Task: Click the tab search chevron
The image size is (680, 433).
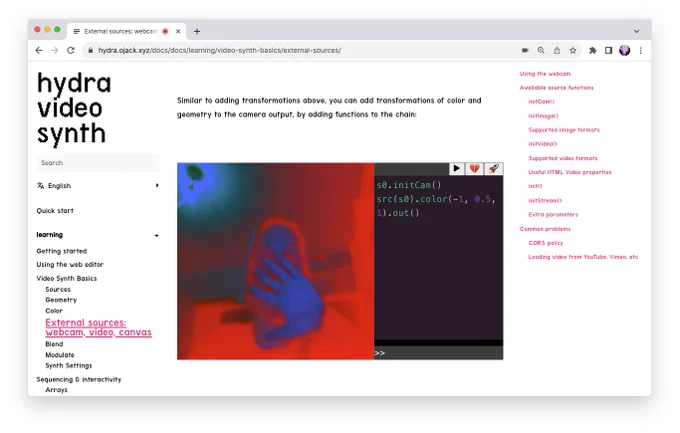Action: pyautogui.click(x=636, y=31)
